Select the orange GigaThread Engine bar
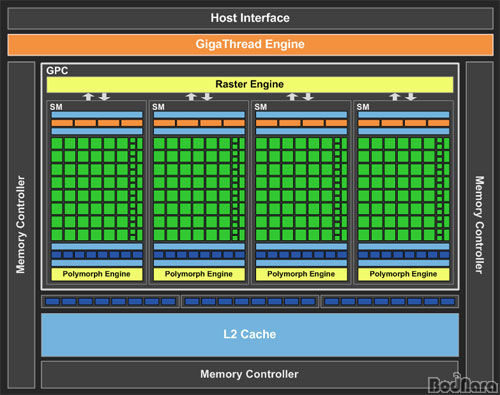Screen dimensions: 500x395 250,44
